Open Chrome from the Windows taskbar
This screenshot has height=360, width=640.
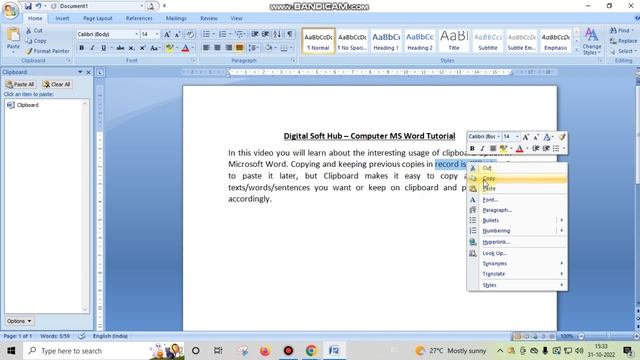tap(311, 351)
